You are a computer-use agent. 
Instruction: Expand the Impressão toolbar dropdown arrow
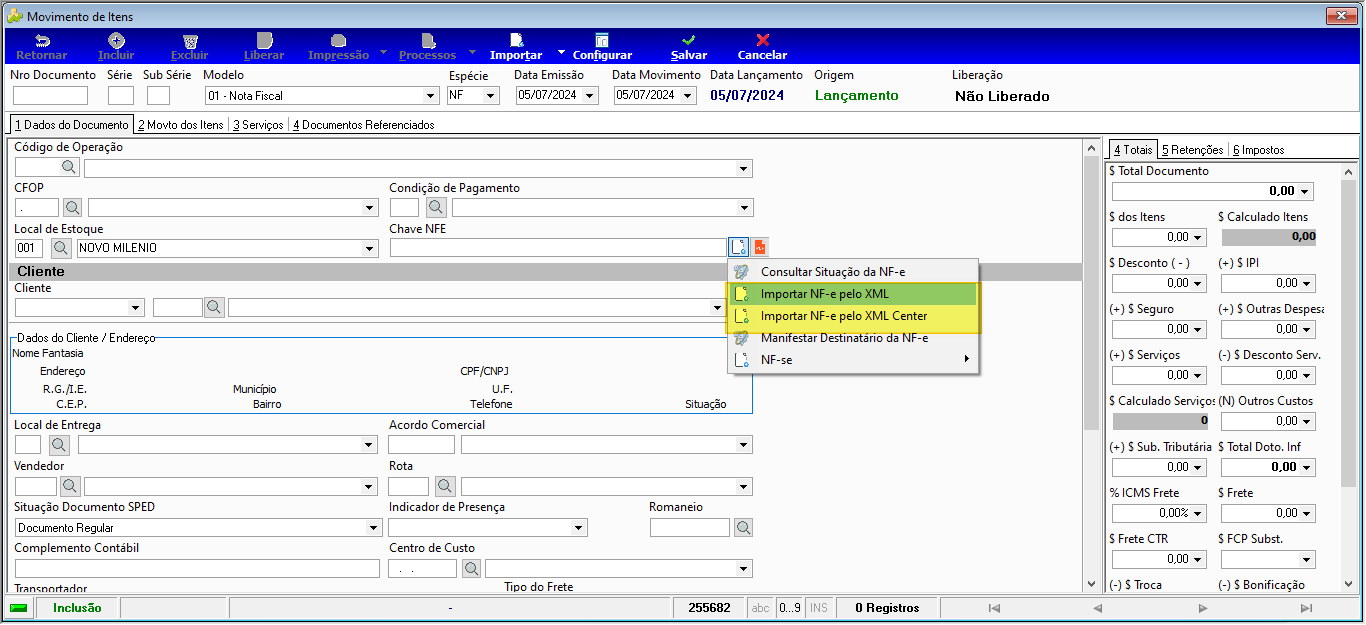click(x=383, y=52)
